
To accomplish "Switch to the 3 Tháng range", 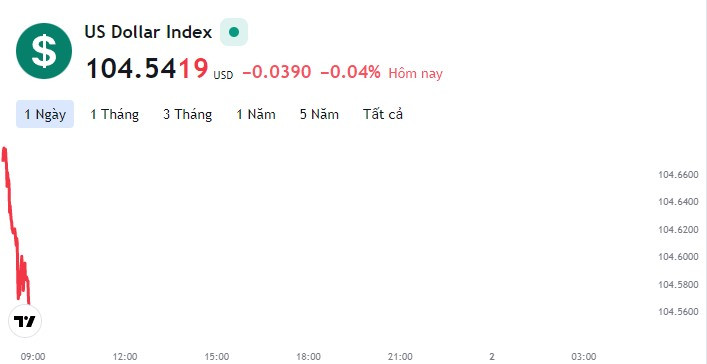I will tap(188, 114).
